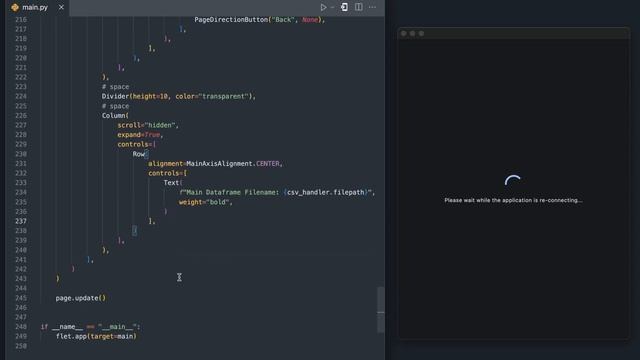The image size is (640, 360).
Task: Click the Open Changes icon in editor toolbar
Action: pyautogui.click(x=344, y=7)
